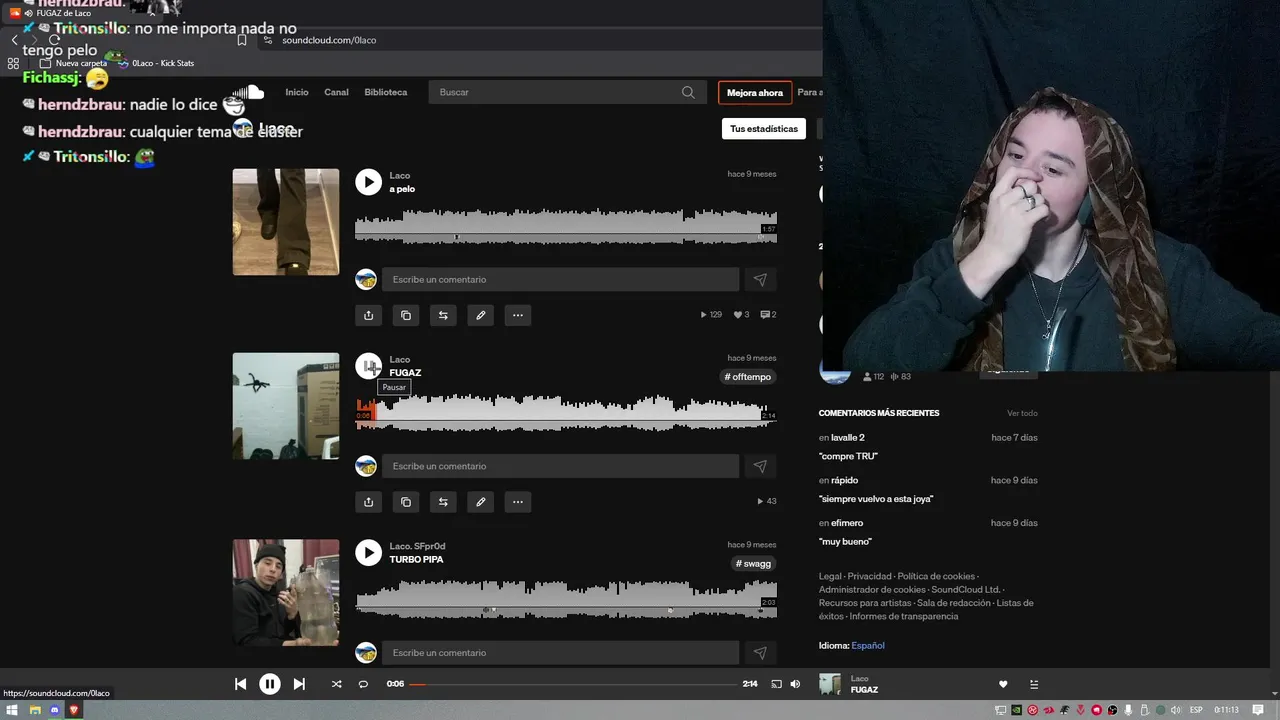Open track "efímero" from comments
Screen dimensions: 1280x720
(847, 523)
